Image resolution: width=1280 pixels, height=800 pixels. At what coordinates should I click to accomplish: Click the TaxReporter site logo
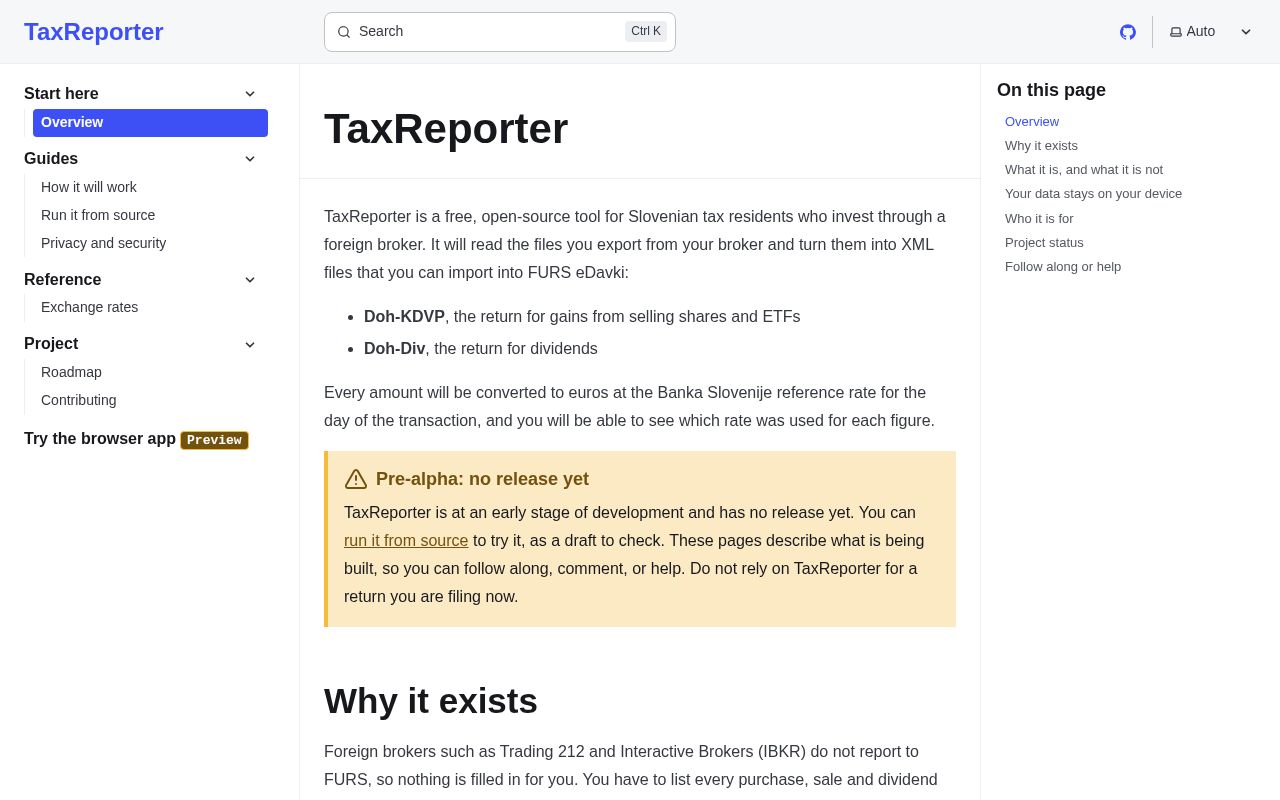click(x=94, y=32)
